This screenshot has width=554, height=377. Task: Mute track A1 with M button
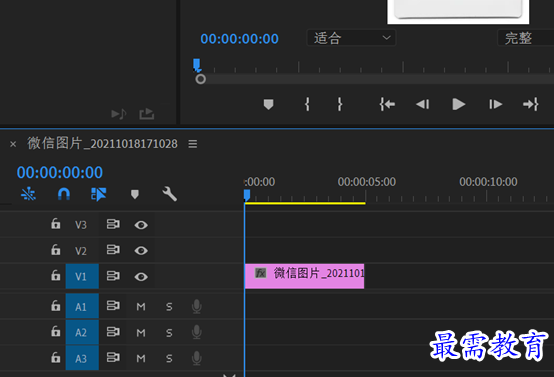coord(141,306)
